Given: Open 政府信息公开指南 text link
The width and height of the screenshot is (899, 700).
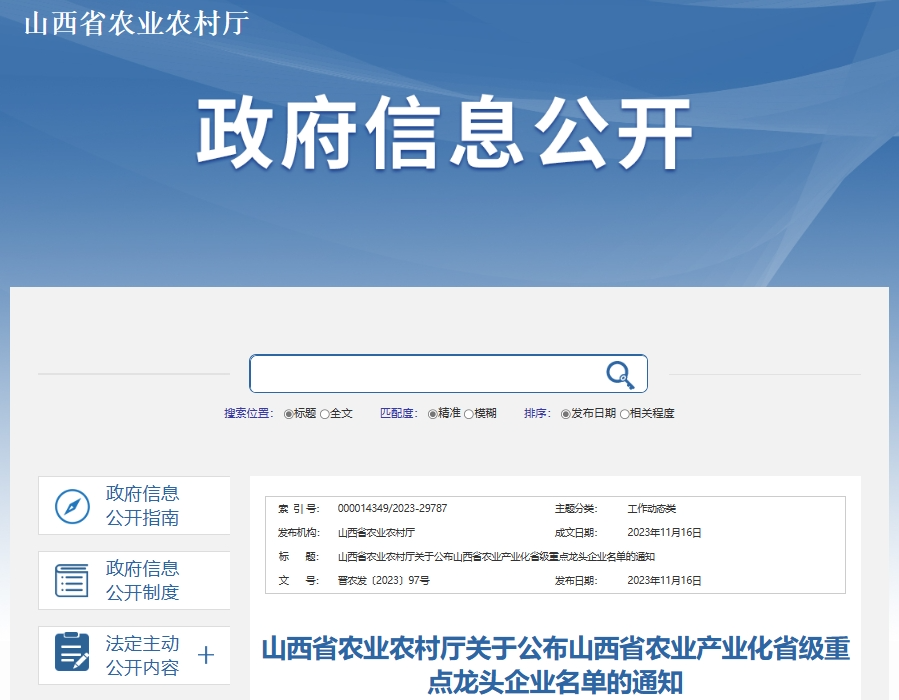Looking at the screenshot, I should click(x=142, y=506).
